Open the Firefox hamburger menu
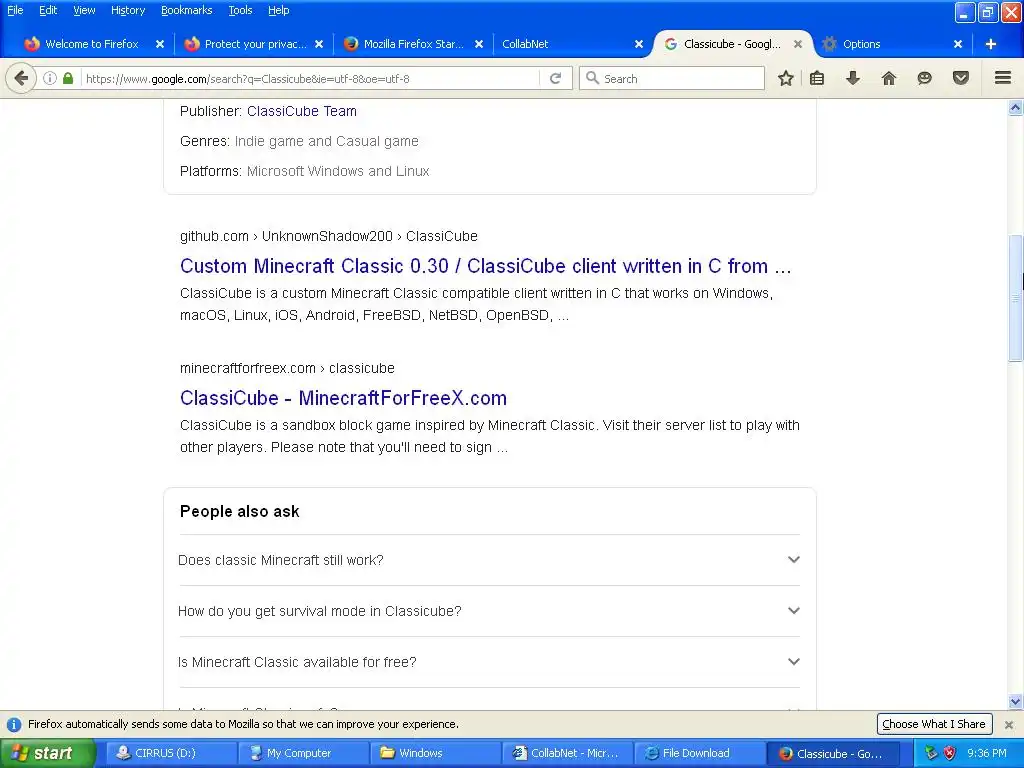Viewport: 1024px width, 768px height. (x=1003, y=78)
